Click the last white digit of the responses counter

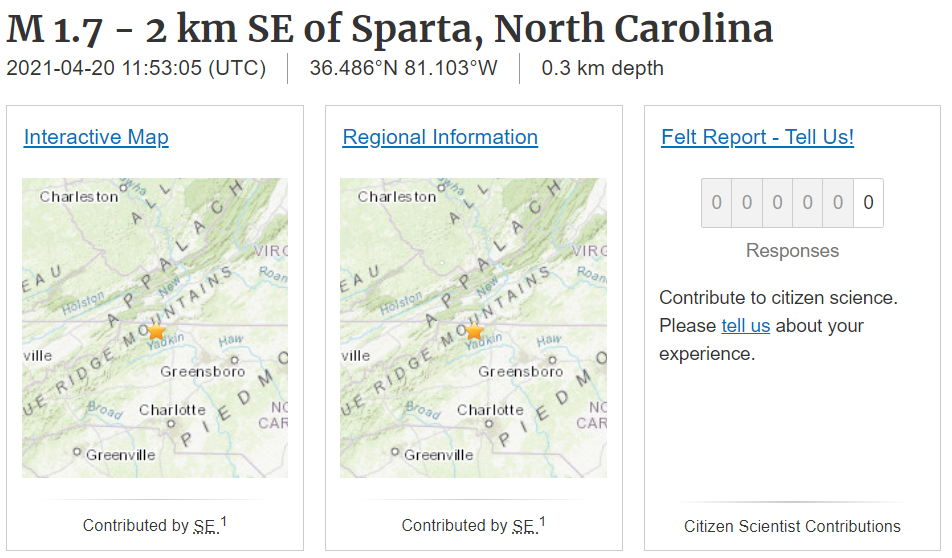point(868,203)
